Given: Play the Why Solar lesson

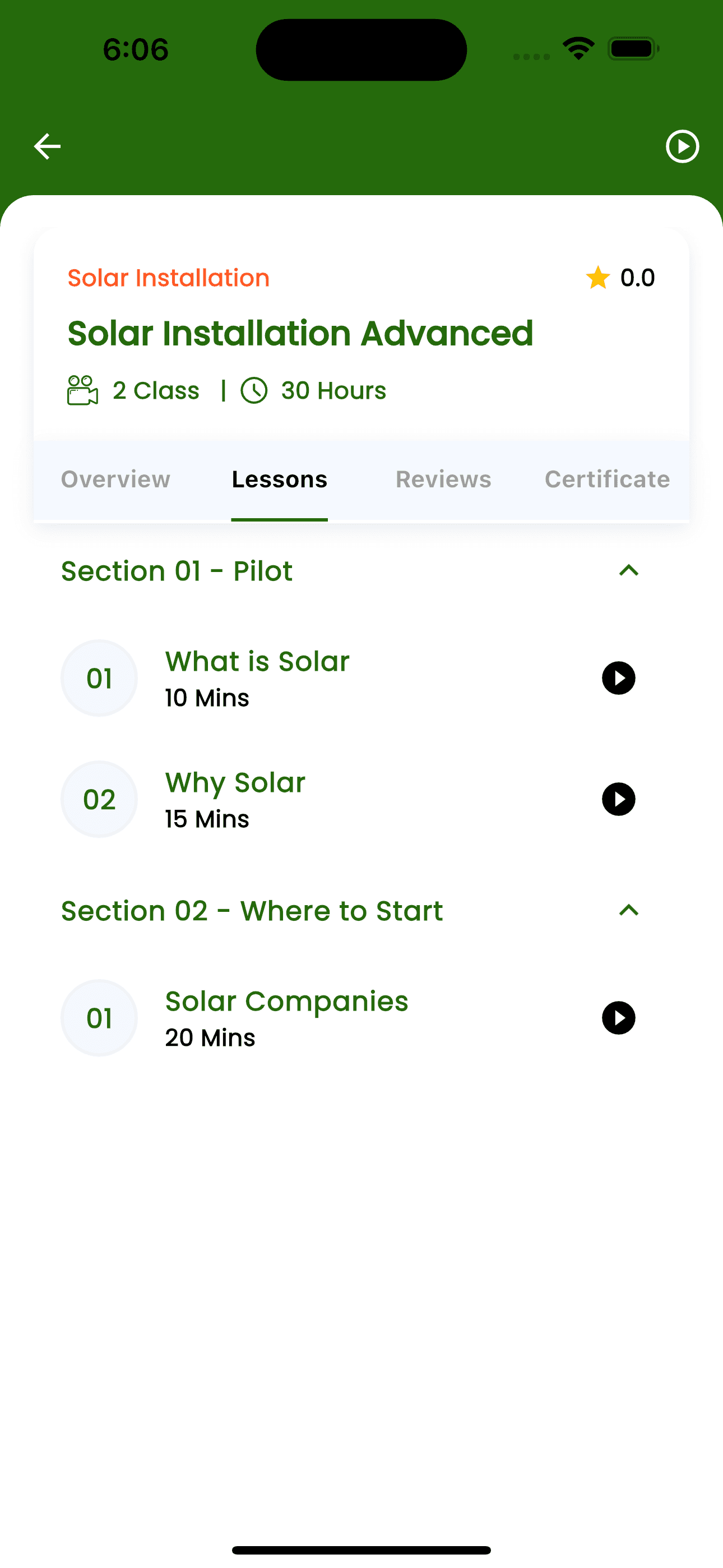Looking at the screenshot, I should click(x=618, y=799).
